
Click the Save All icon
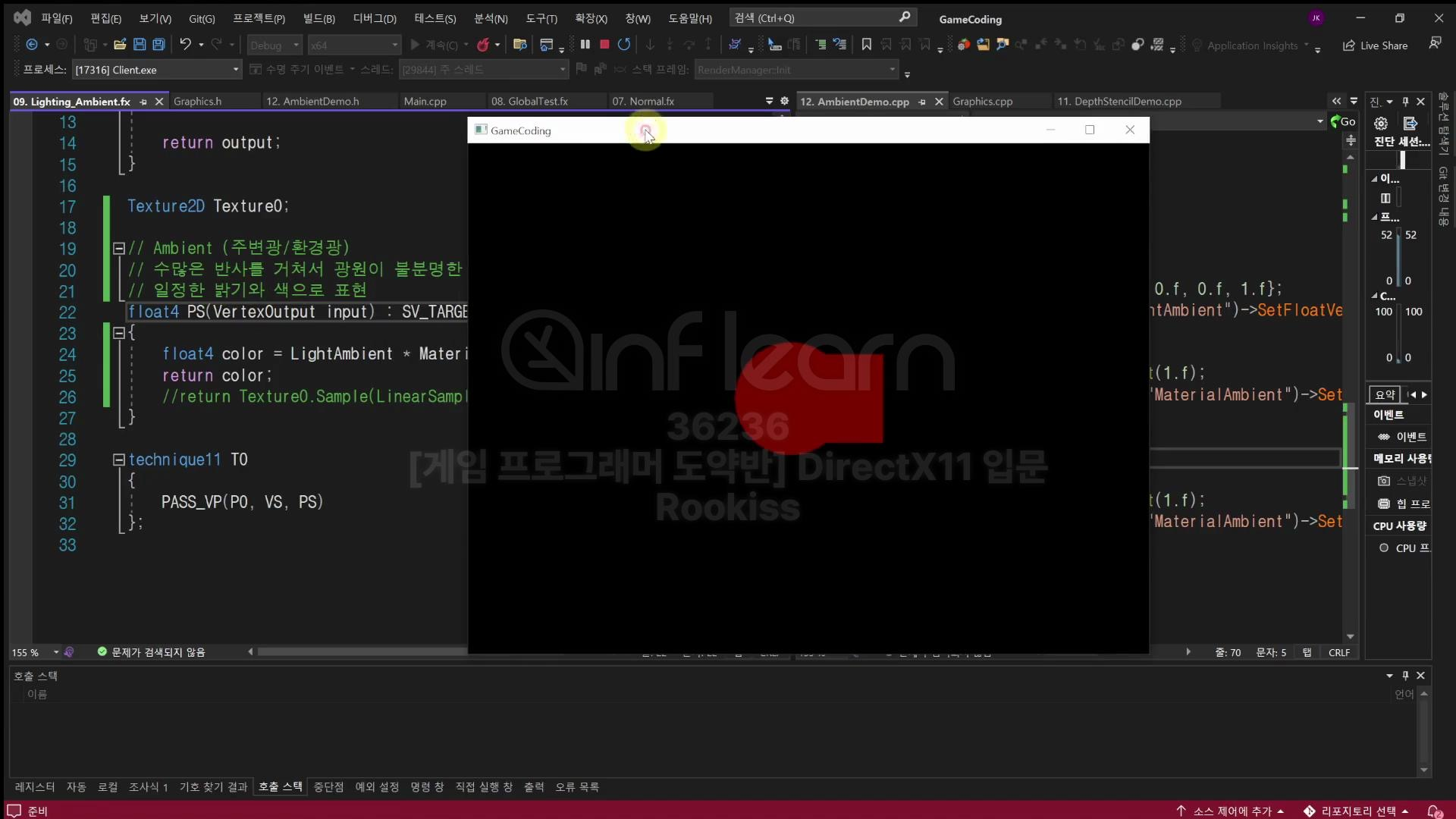158,45
